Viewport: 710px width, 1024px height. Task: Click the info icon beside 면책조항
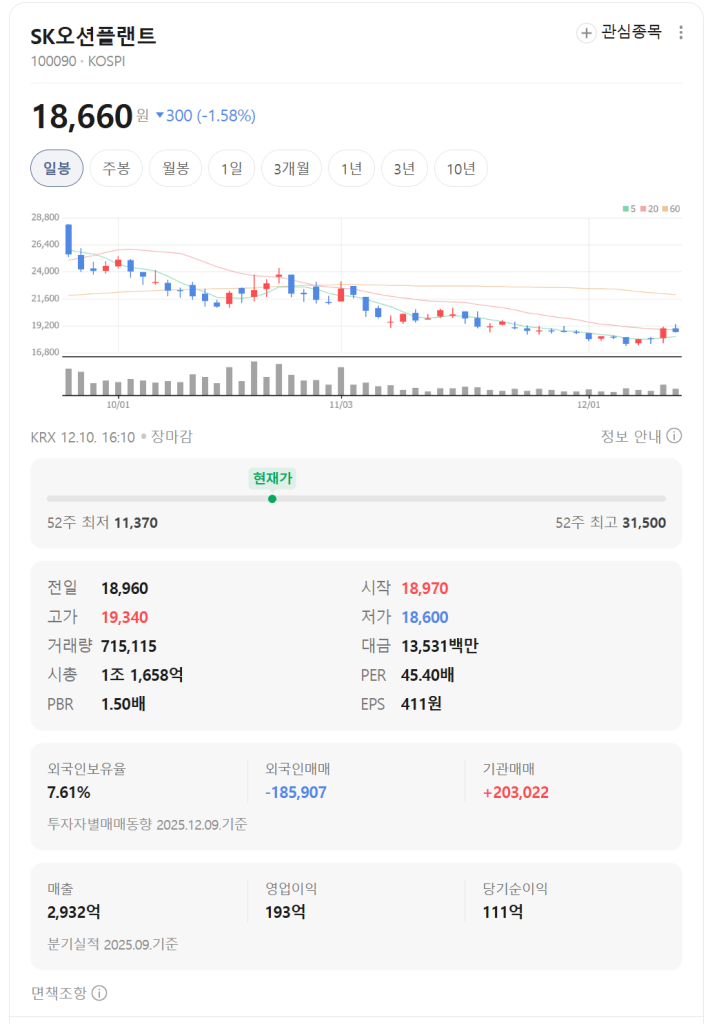coord(99,993)
